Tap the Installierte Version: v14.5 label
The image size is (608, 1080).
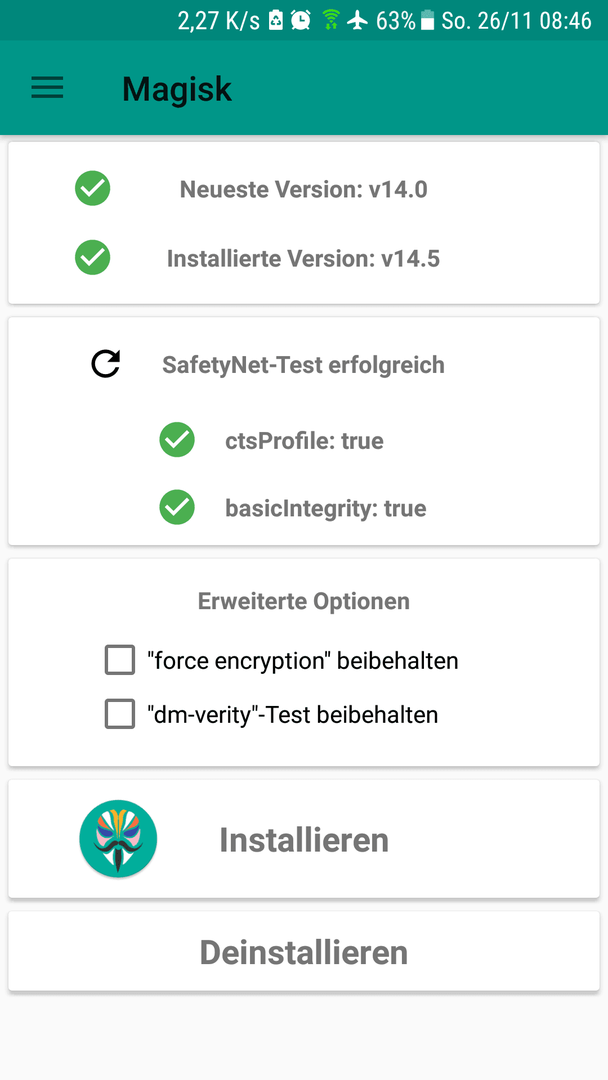(304, 258)
